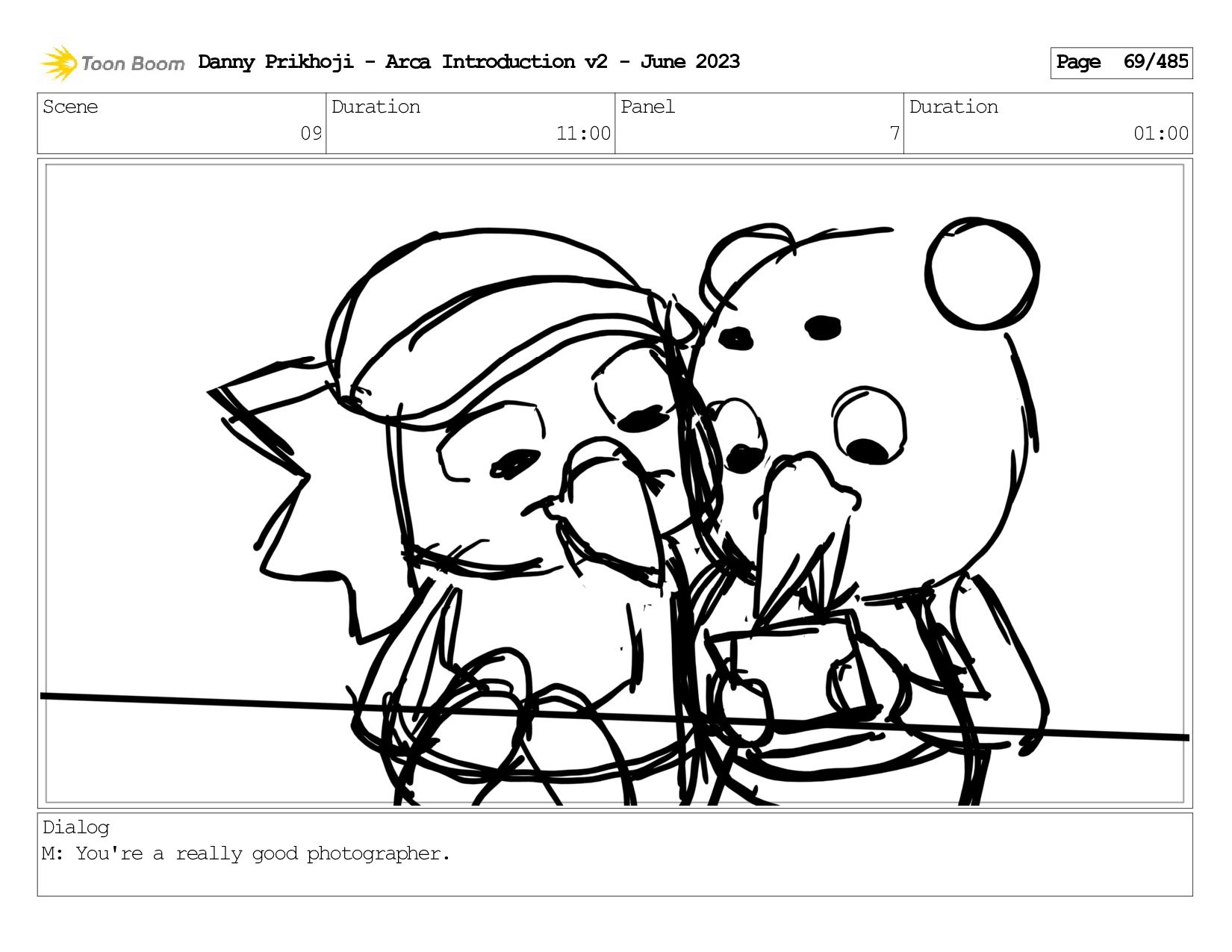Select the title 'Danny Prikhoji - Arca Introduction v2 - June 2023'
The image size is (1232, 952).
coord(469,62)
